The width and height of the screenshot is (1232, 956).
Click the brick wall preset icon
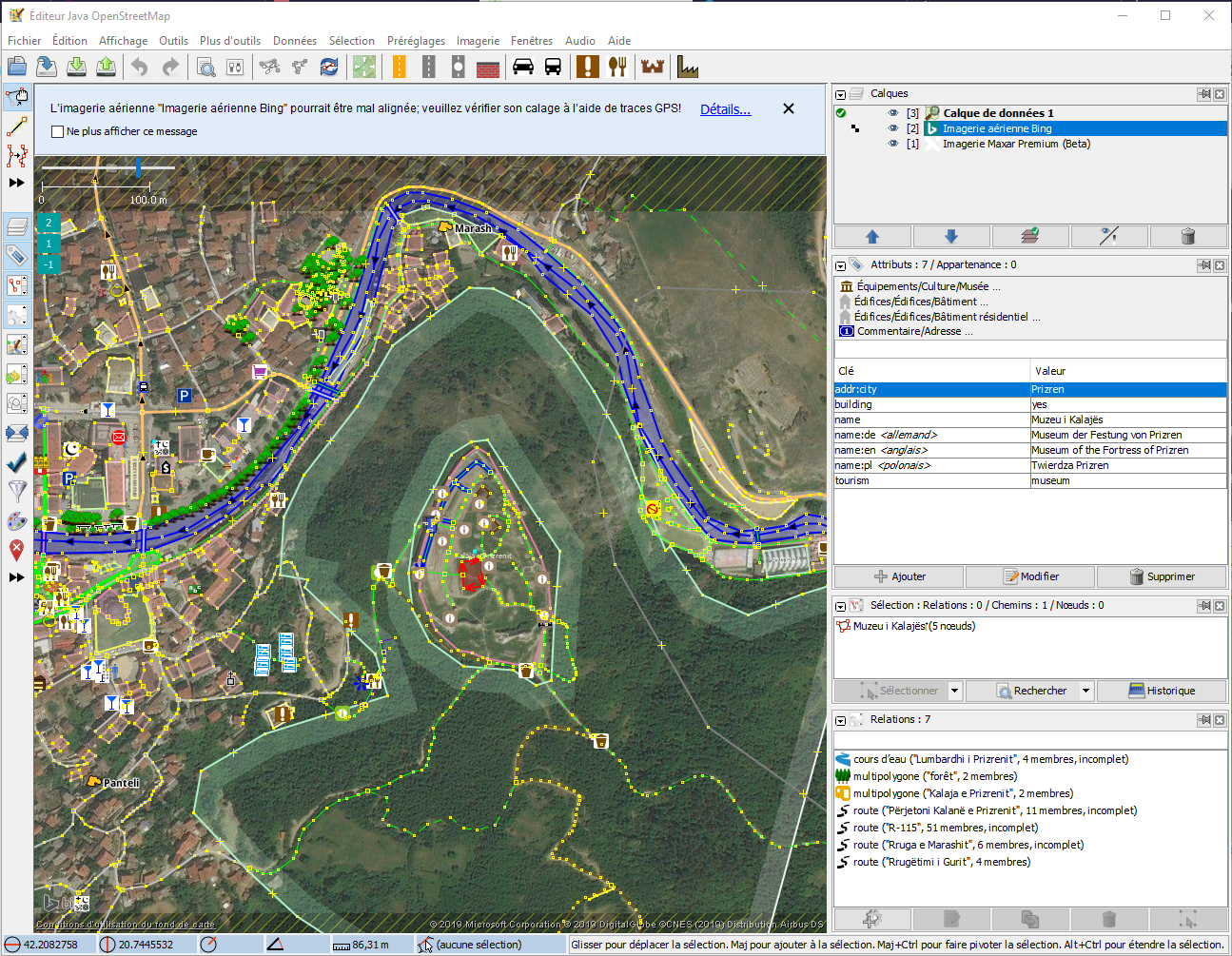pyautogui.click(x=488, y=67)
